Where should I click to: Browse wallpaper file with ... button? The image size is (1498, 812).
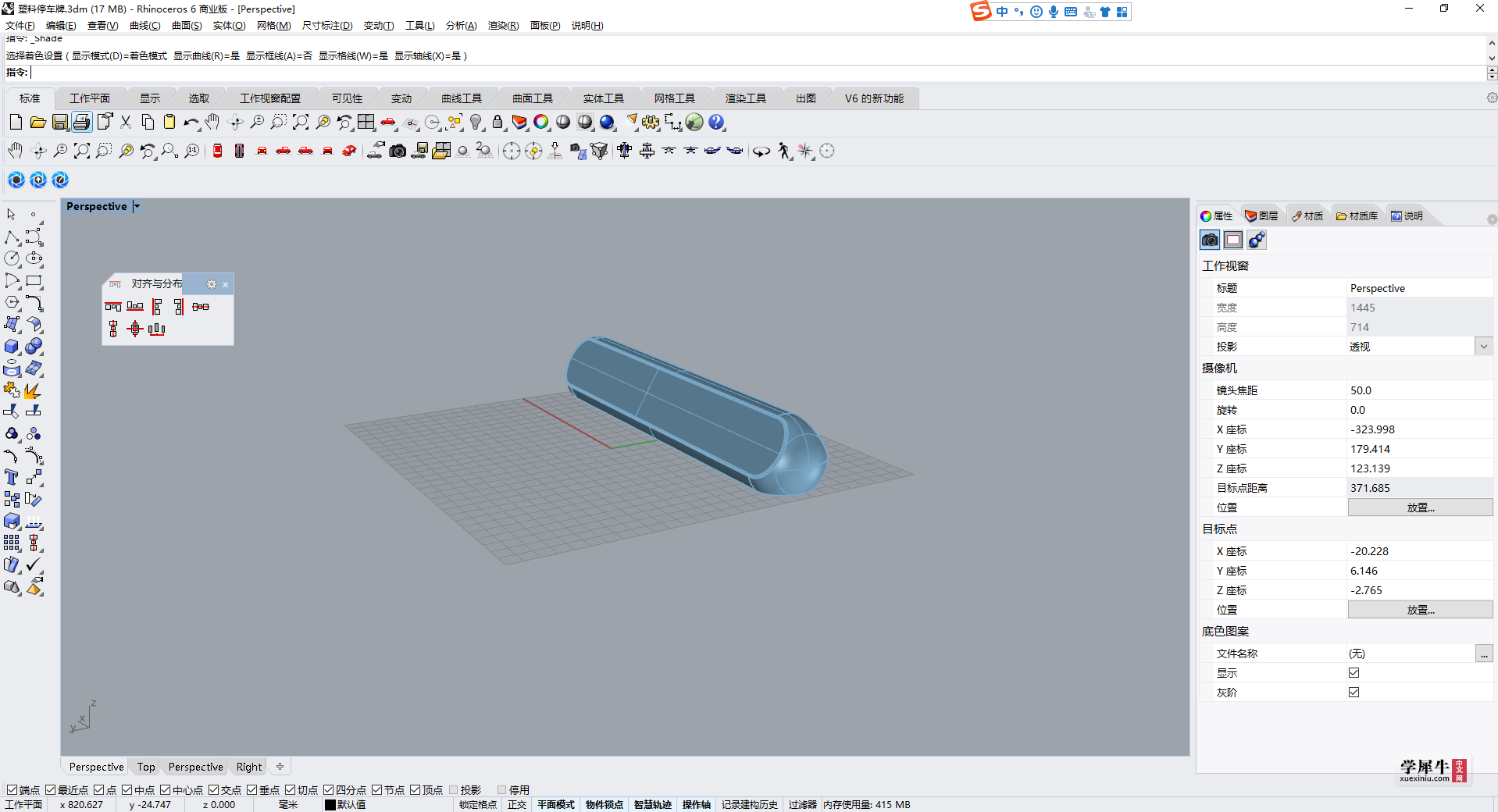pos(1484,654)
